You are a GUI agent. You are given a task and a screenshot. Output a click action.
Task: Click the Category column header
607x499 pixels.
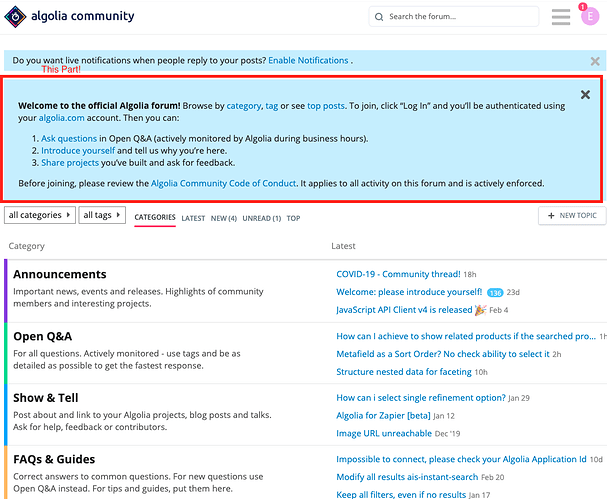[27, 246]
